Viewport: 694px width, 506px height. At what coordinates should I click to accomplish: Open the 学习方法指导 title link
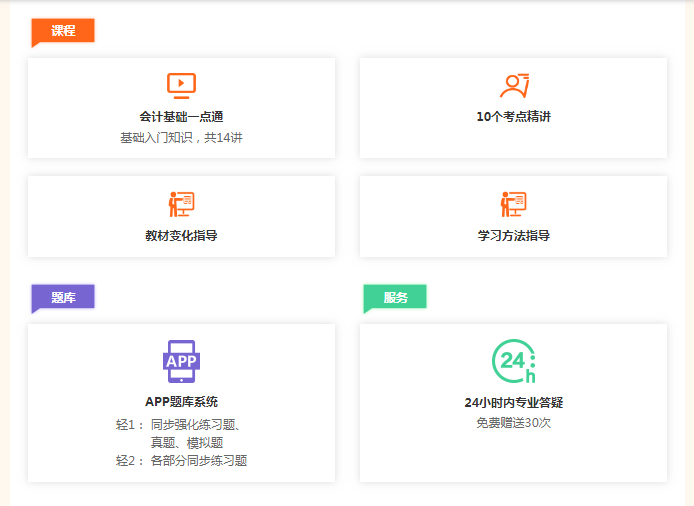(x=513, y=236)
